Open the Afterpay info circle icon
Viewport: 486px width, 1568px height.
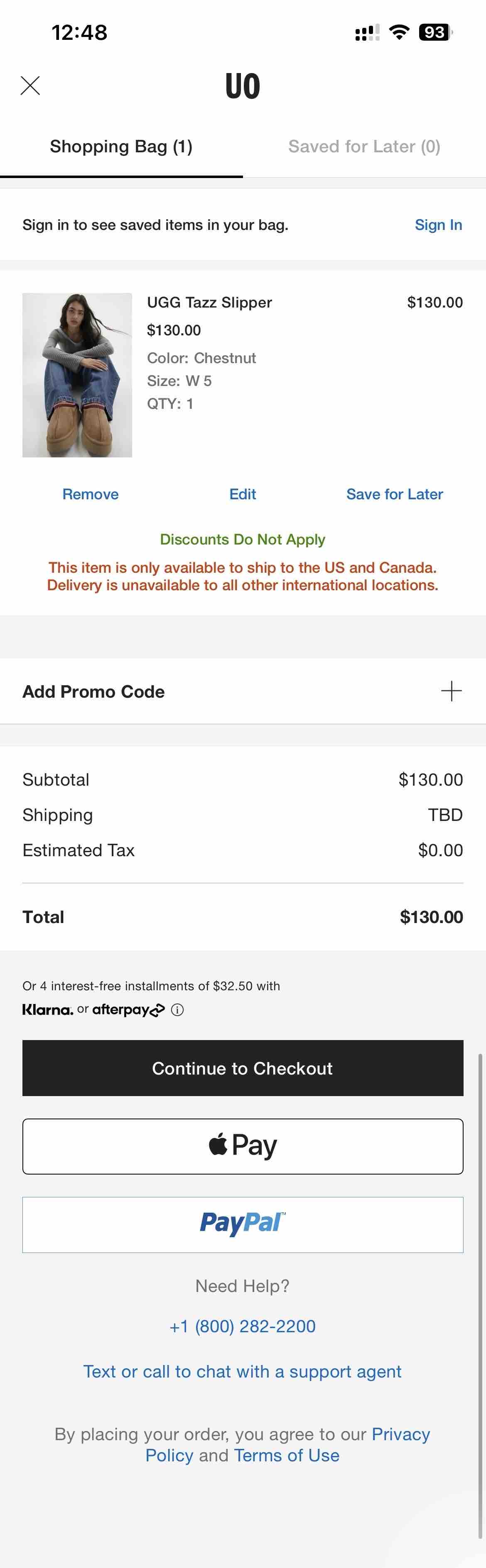click(177, 1010)
